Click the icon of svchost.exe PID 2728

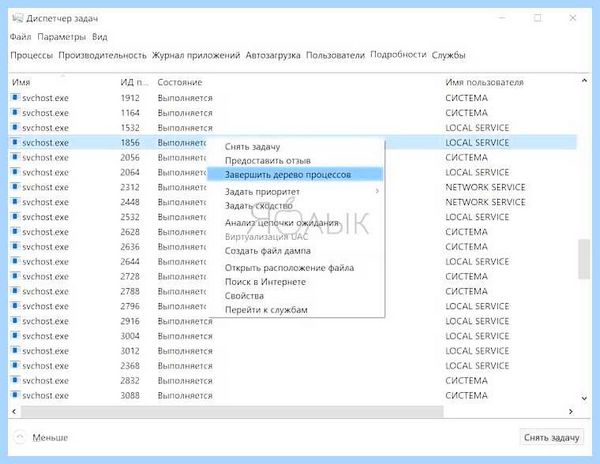tap(15, 276)
